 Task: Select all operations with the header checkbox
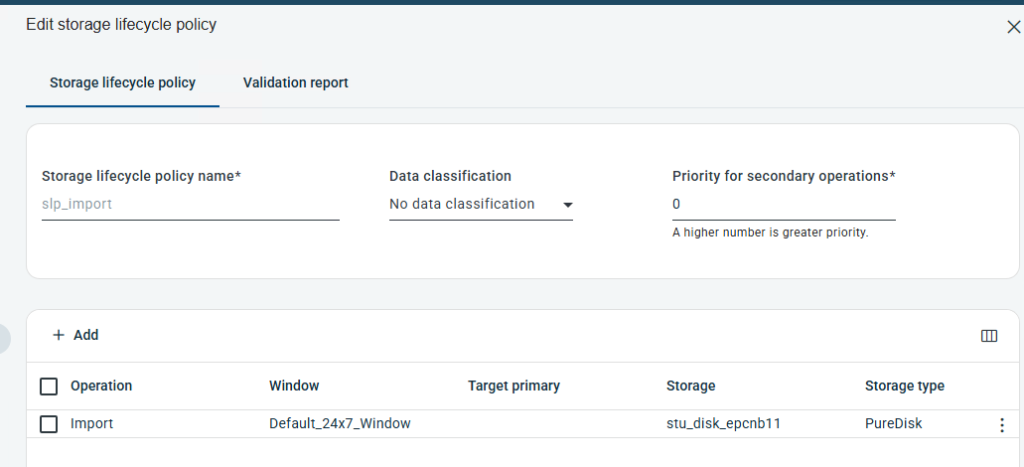coord(49,386)
